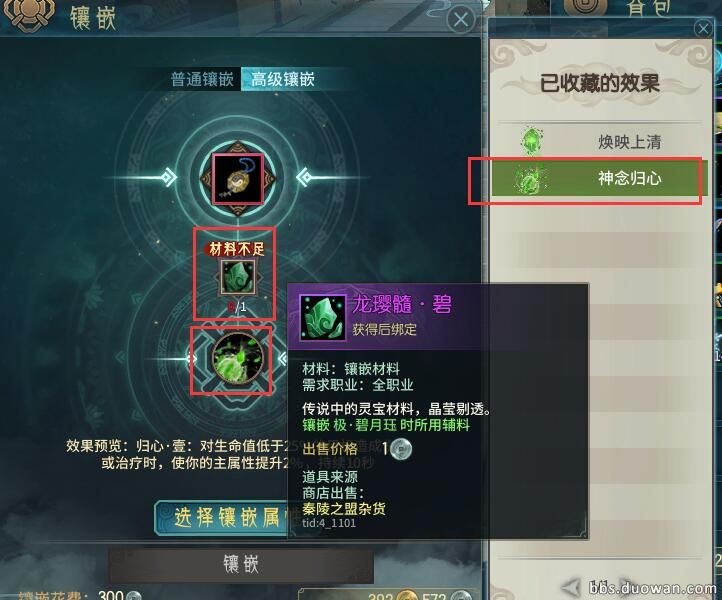
Task: Click the 镶嵌 panel emblem icon
Action: [x=29, y=14]
